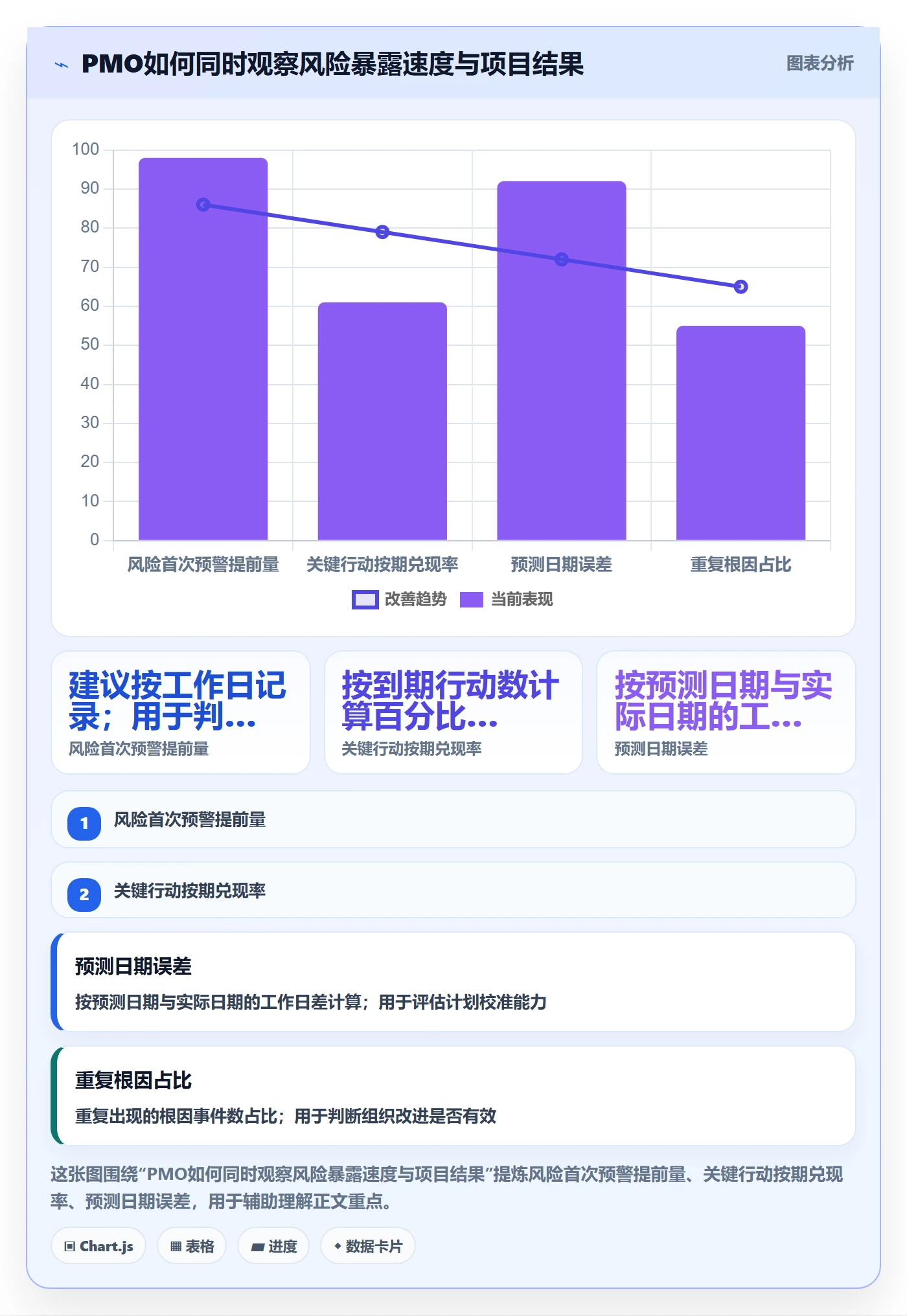
Task: Select the 风险首次预警提前量 bar in the chart
Action: click(x=203, y=349)
